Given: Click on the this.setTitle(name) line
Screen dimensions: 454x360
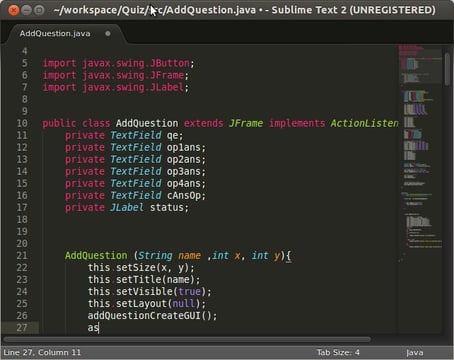Looking at the screenshot, I should 144,279.
